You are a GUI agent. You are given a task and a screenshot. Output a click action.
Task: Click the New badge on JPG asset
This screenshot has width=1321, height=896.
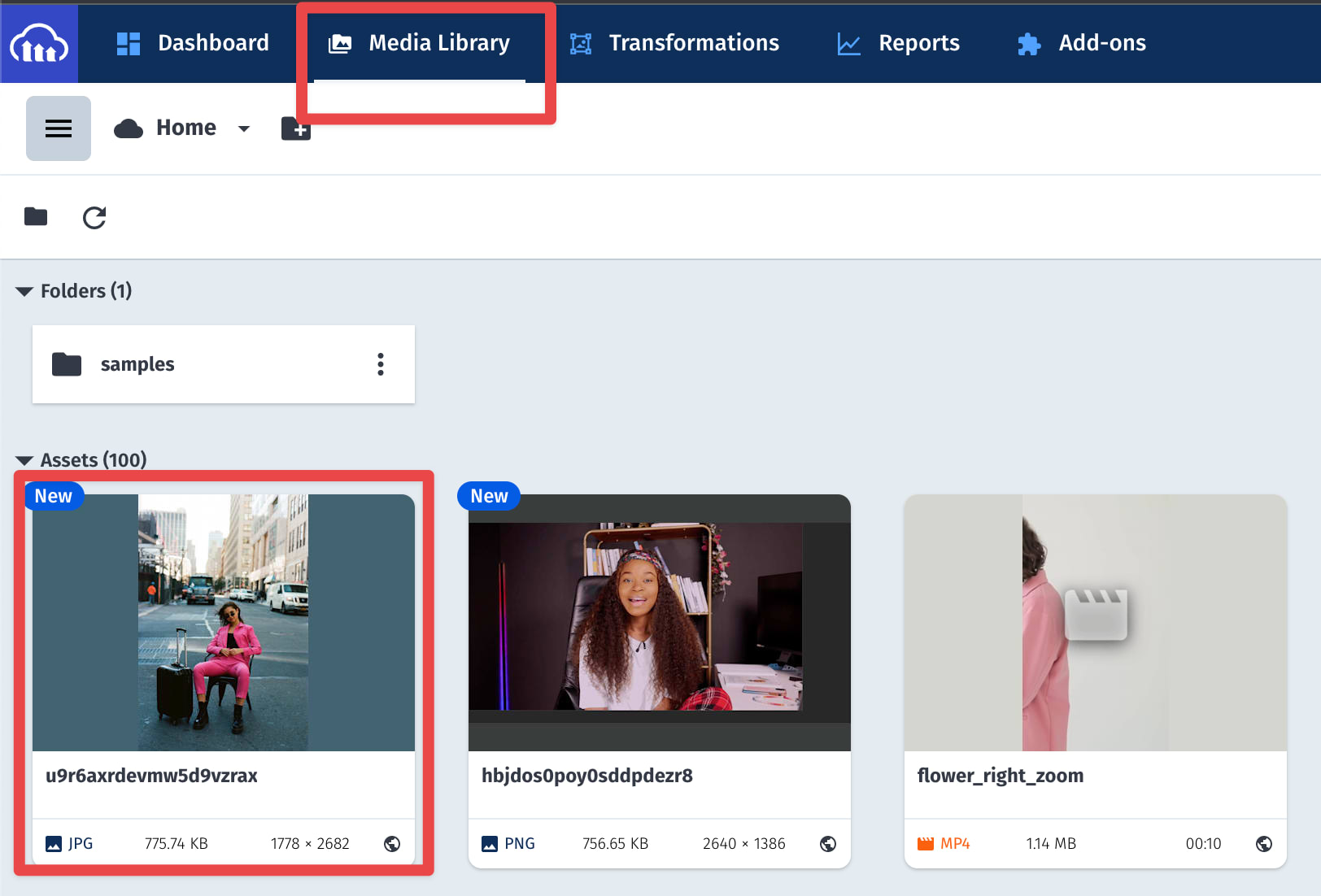point(54,496)
